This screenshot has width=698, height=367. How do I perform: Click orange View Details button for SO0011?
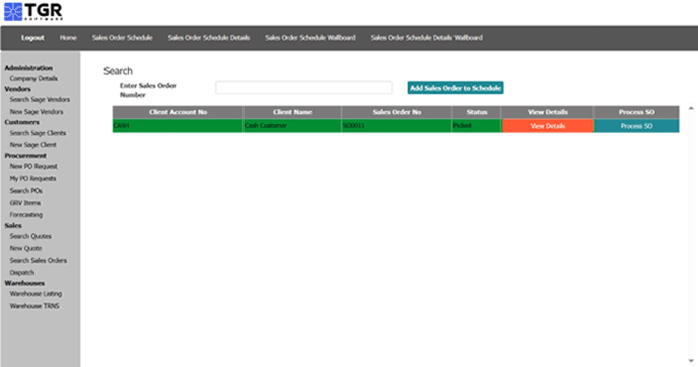point(548,126)
